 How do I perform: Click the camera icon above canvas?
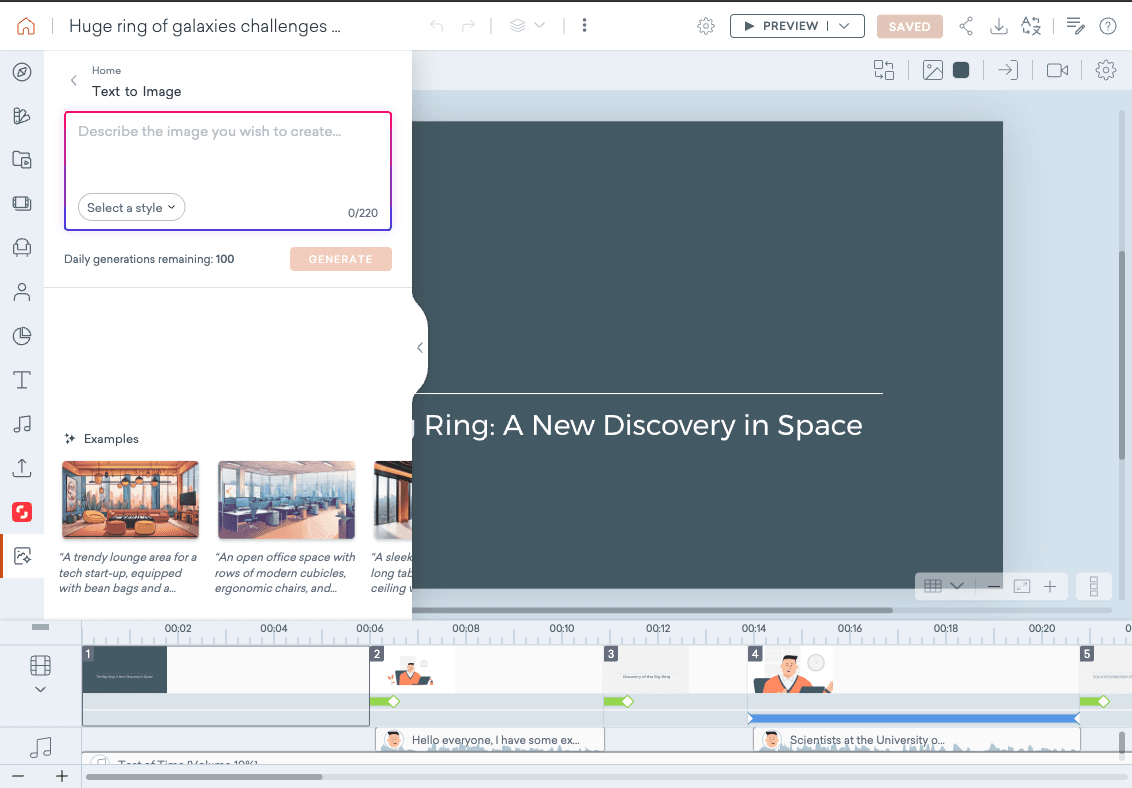1058,70
